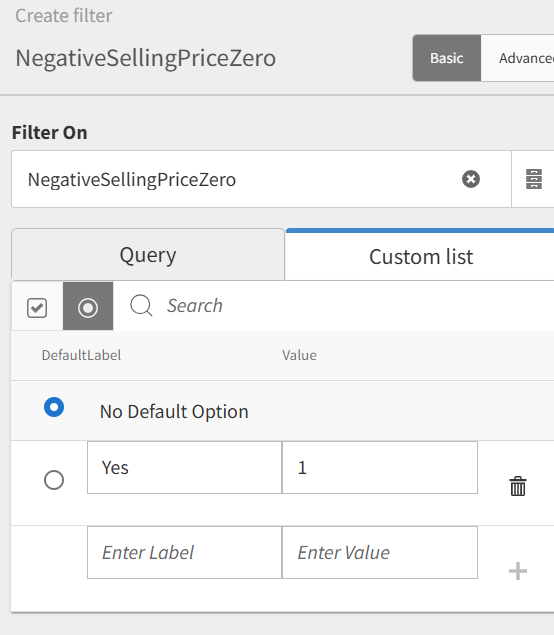Click the Enter Label field
This screenshot has width=554, height=635.
click(x=184, y=552)
